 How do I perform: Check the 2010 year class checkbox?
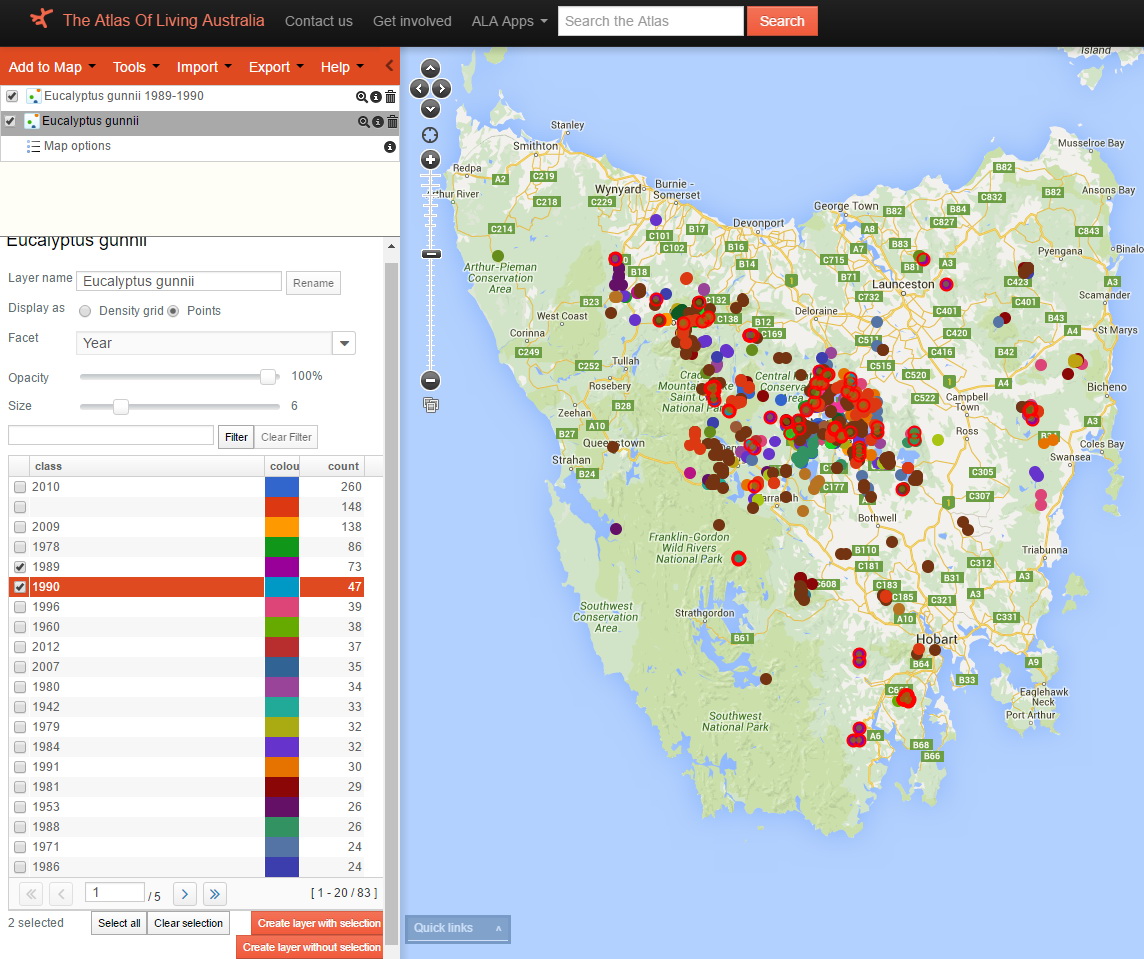[20, 487]
